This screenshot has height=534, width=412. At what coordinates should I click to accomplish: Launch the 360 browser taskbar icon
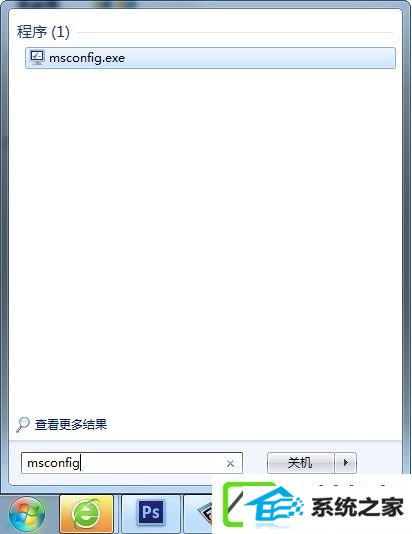[x=86, y=514]
